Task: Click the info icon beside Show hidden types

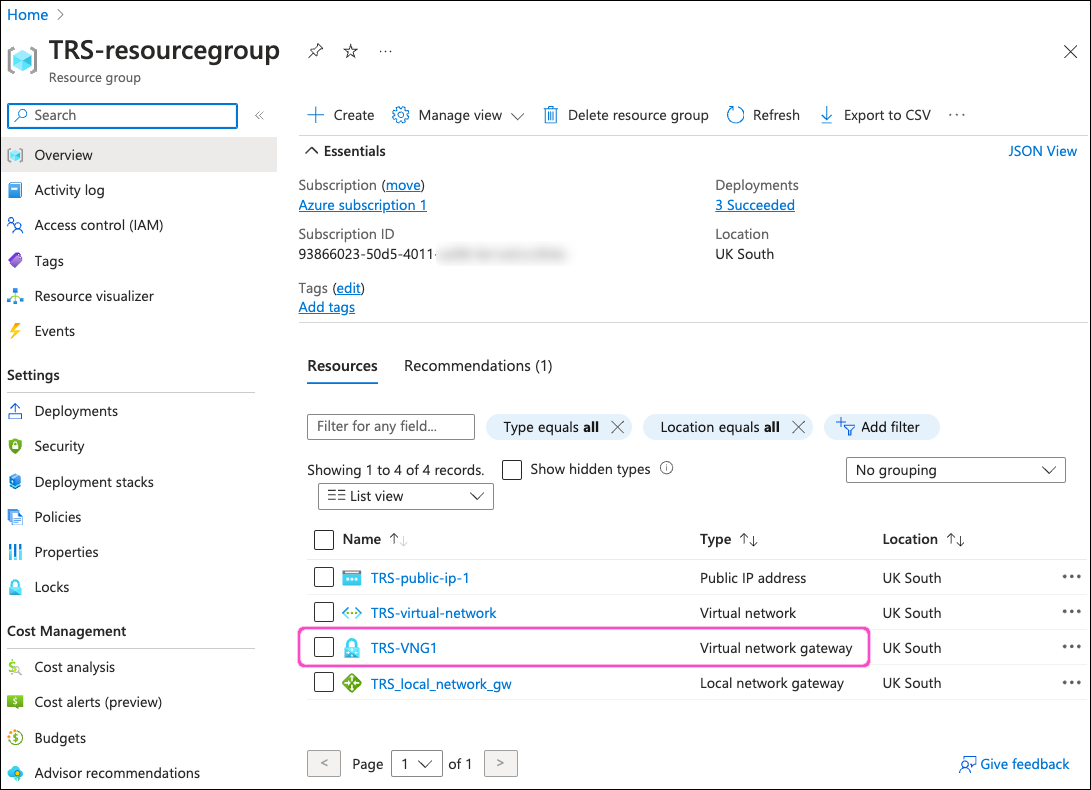Action: [x=667, y=468]
